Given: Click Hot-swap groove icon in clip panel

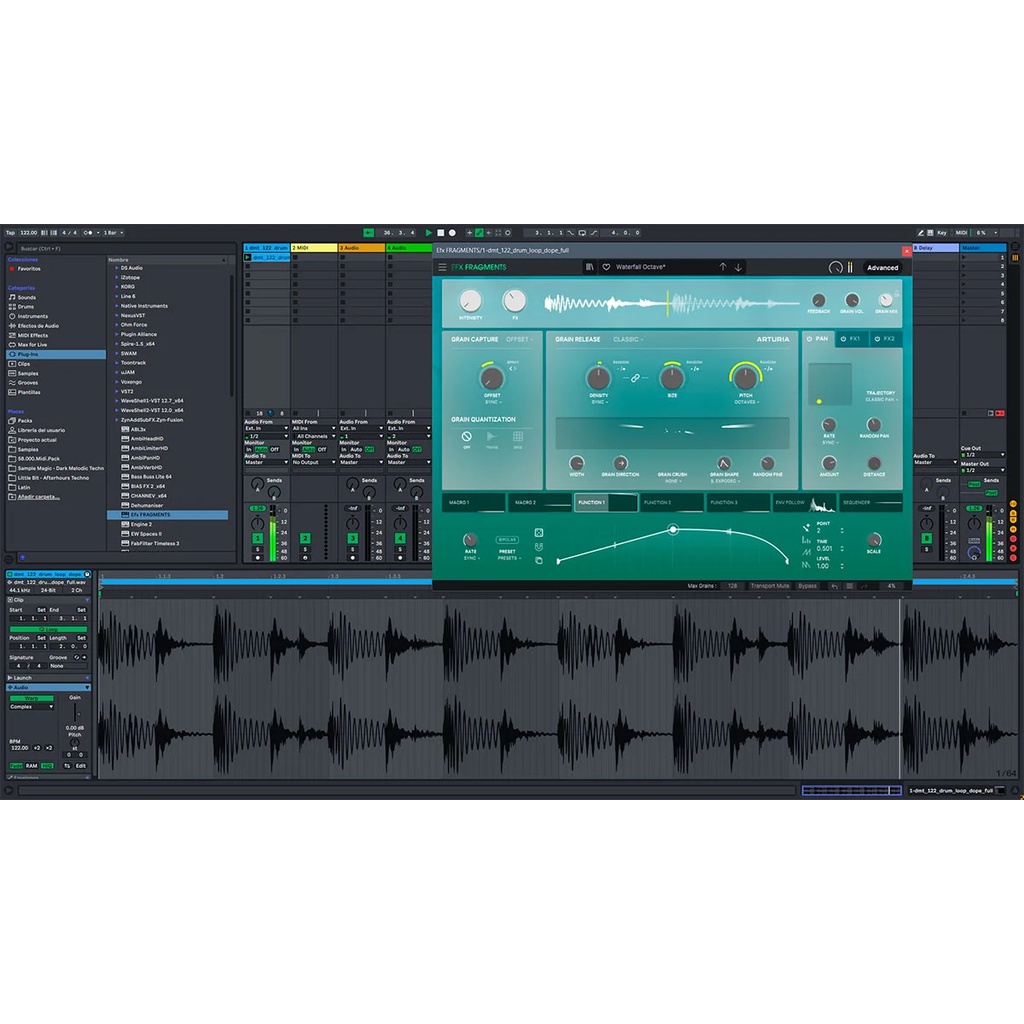Looking at the screenshot, I should click(x=76, y=658).
